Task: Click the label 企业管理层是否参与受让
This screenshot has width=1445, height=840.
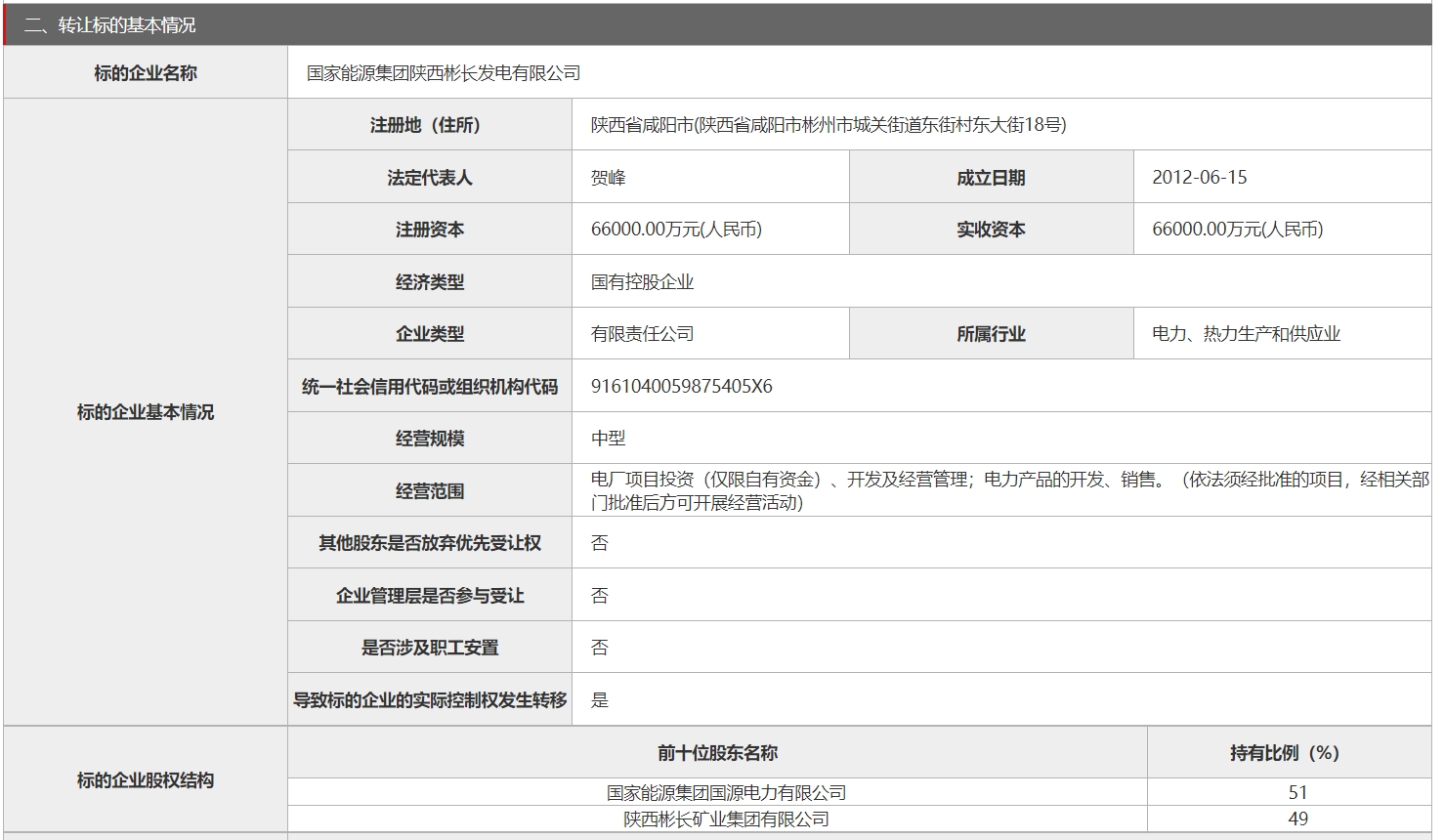Action: pyautogui.click(x=430, y=595)
